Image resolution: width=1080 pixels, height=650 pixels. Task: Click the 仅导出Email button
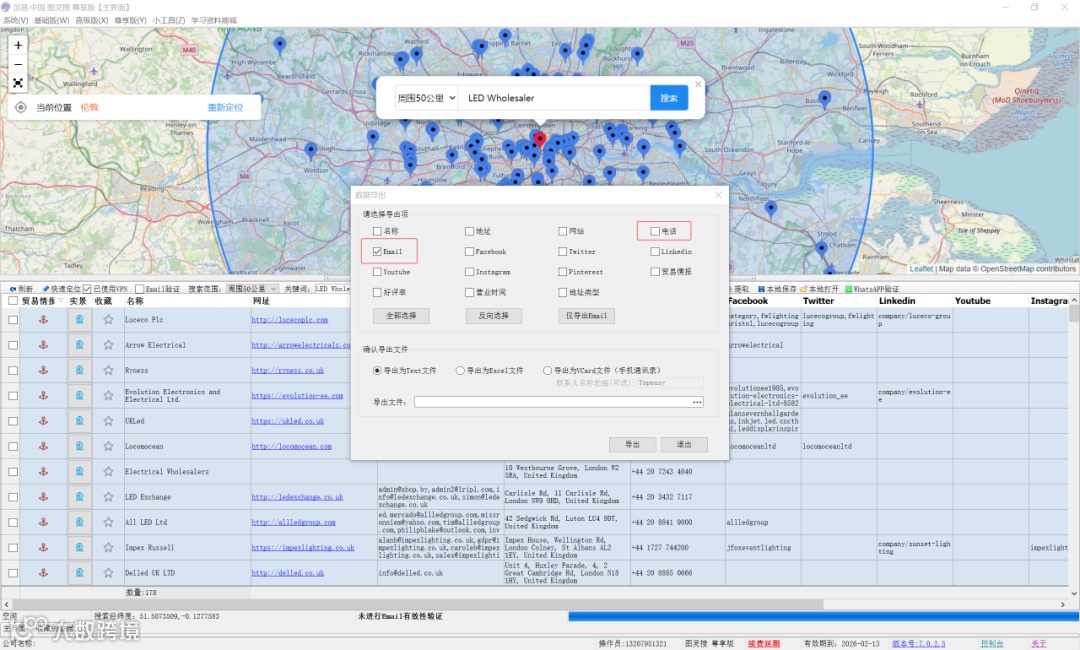(x=586, y=316)
